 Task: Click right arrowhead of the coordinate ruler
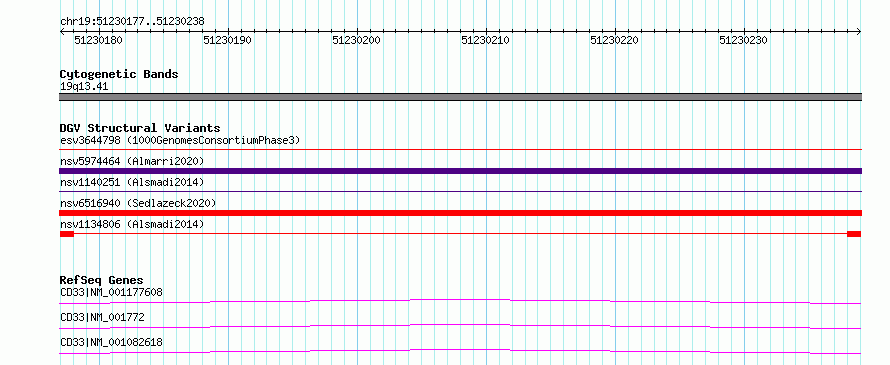[859, 31]
